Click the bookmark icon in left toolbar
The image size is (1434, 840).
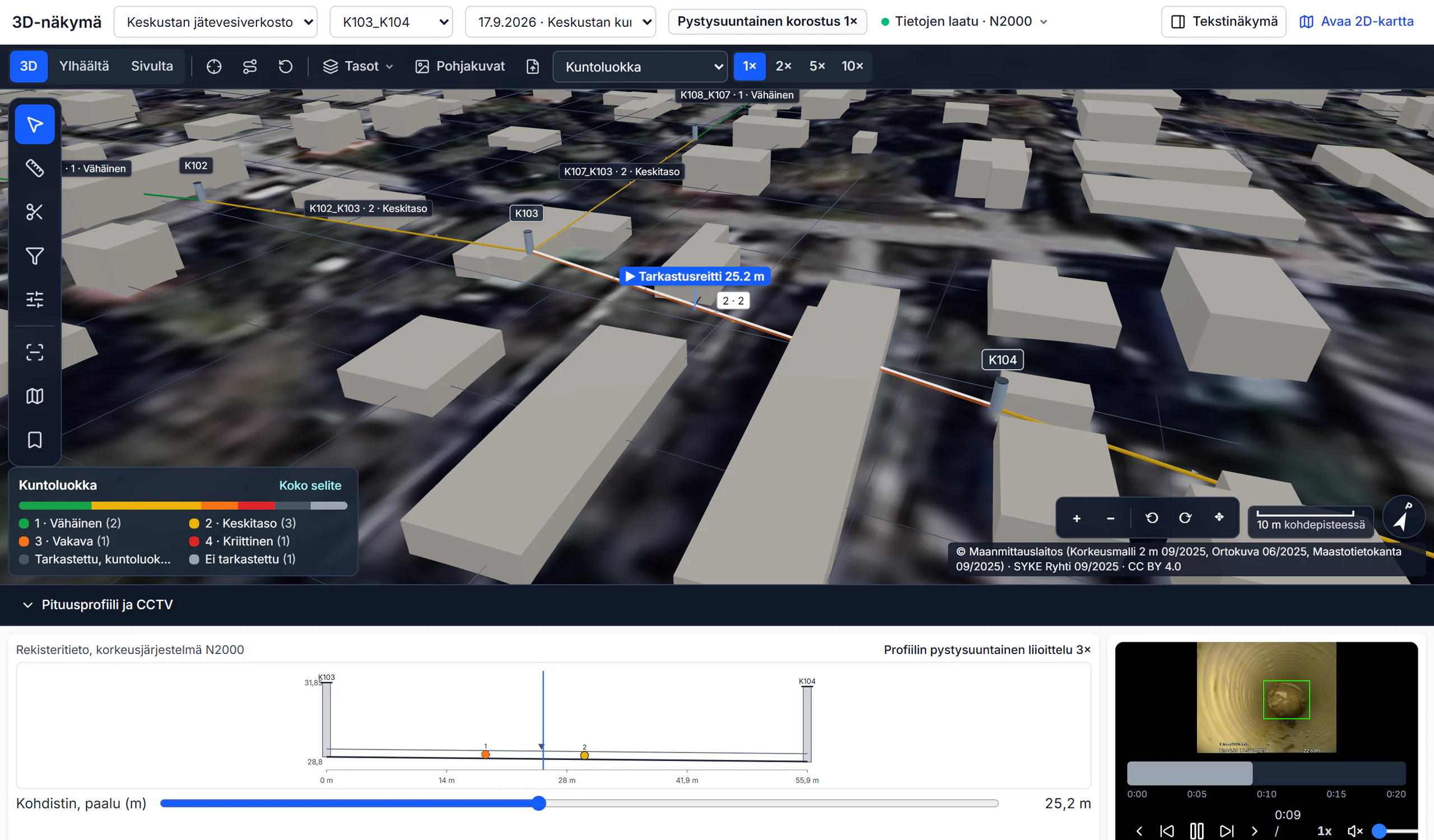pos(35,440)
